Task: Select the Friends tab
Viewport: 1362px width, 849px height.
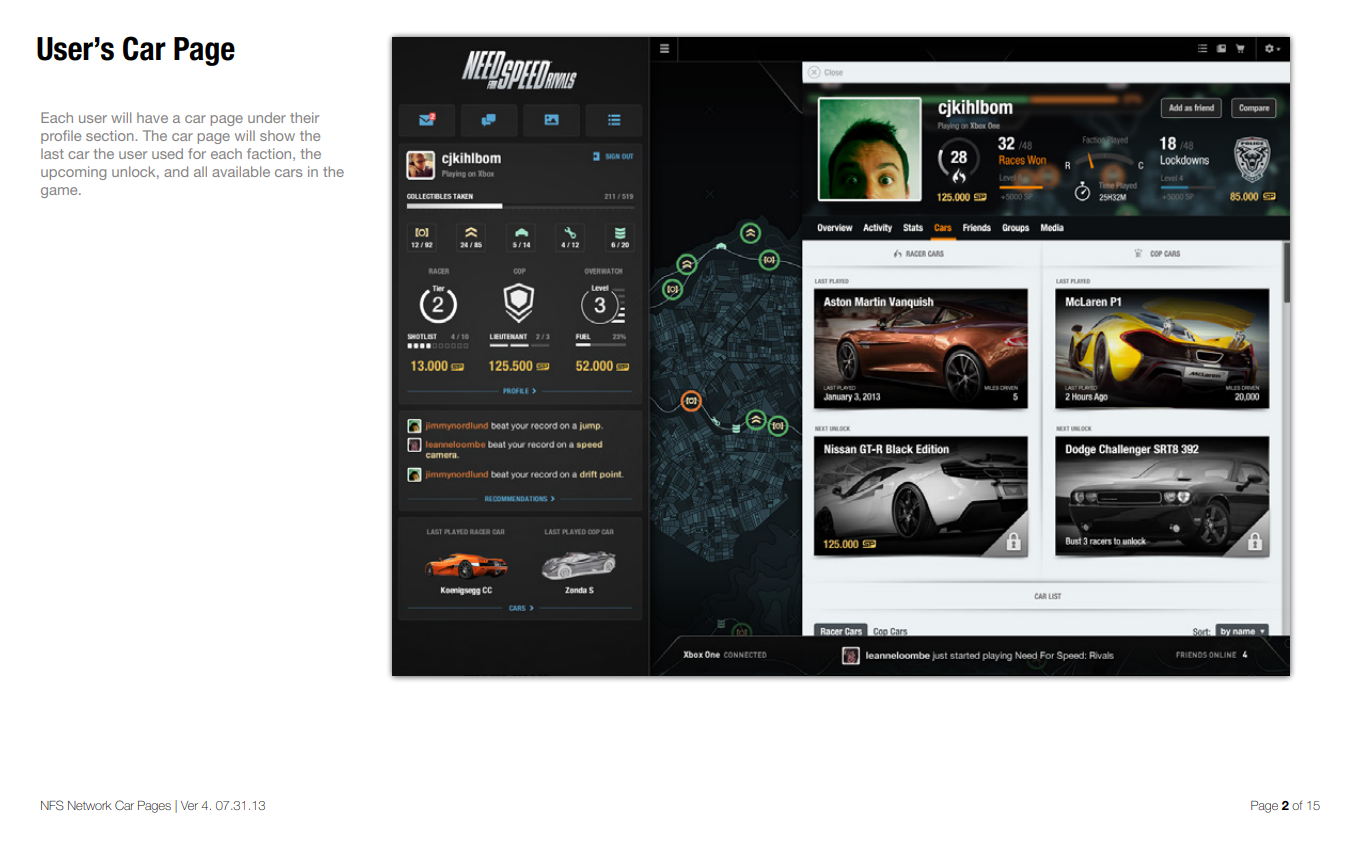Action: point(976,228)
